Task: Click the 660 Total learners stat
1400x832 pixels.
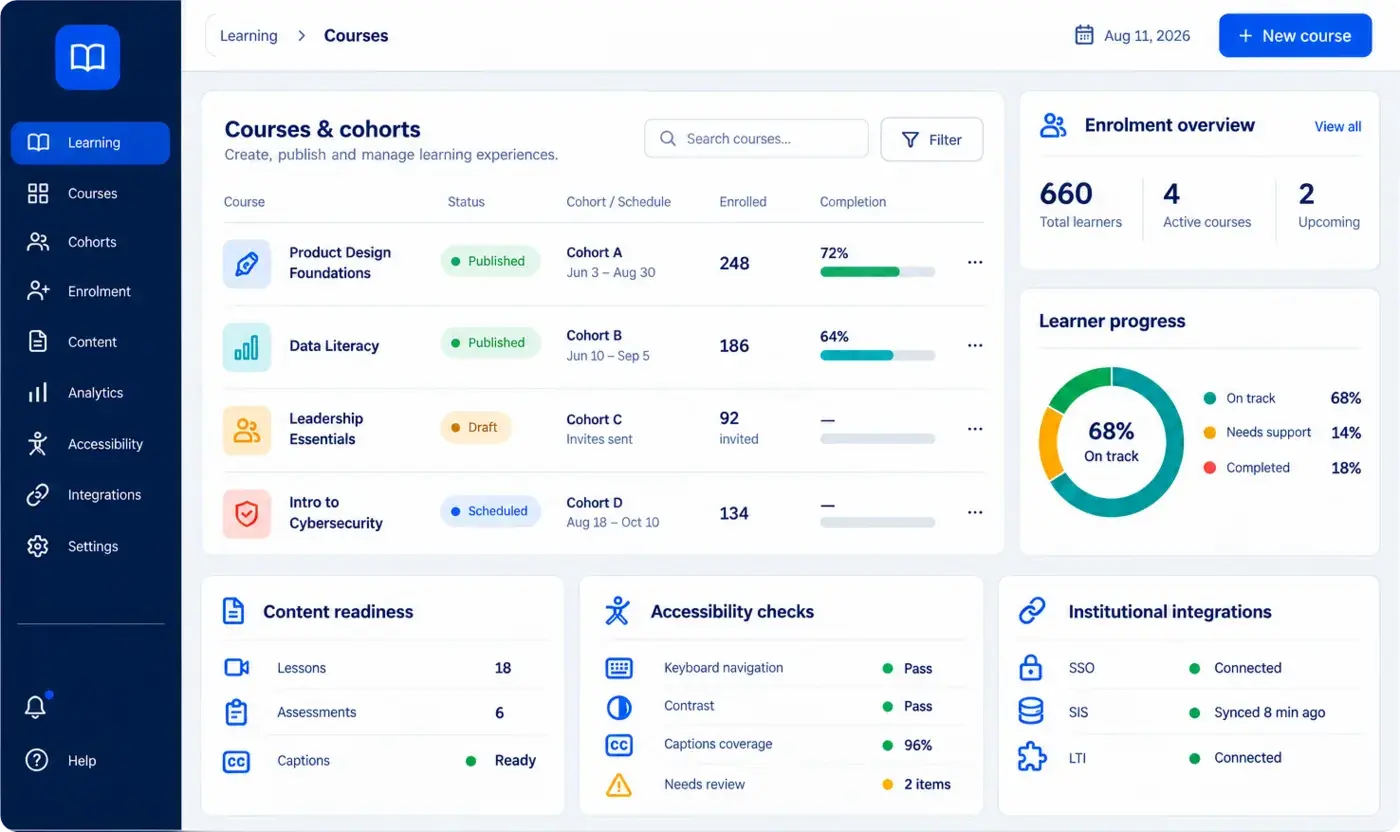Action: [x=1081, y=204]
